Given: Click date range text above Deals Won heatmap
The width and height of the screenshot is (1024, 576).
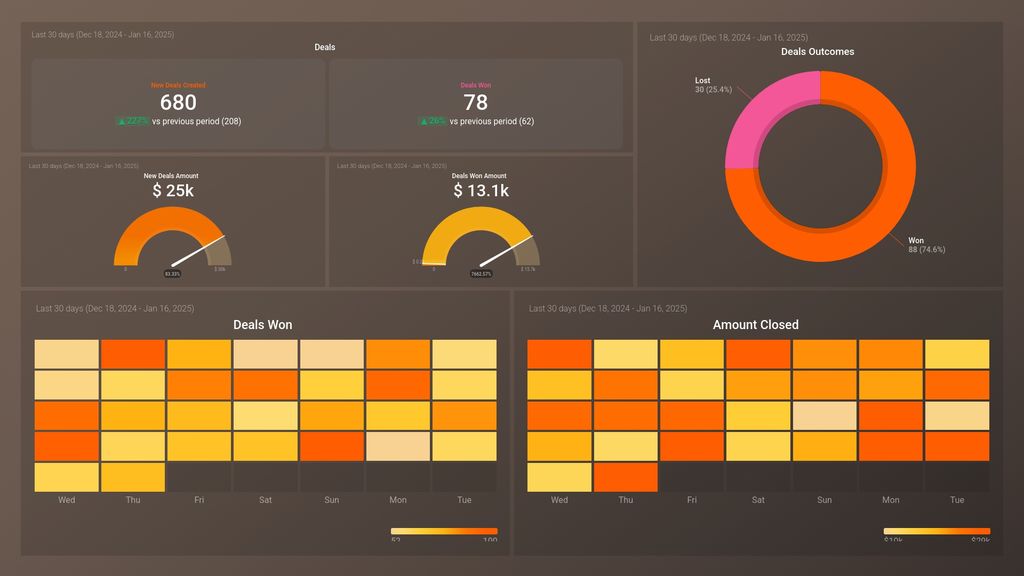Looking at the screenshot, I should pos(115,308).
